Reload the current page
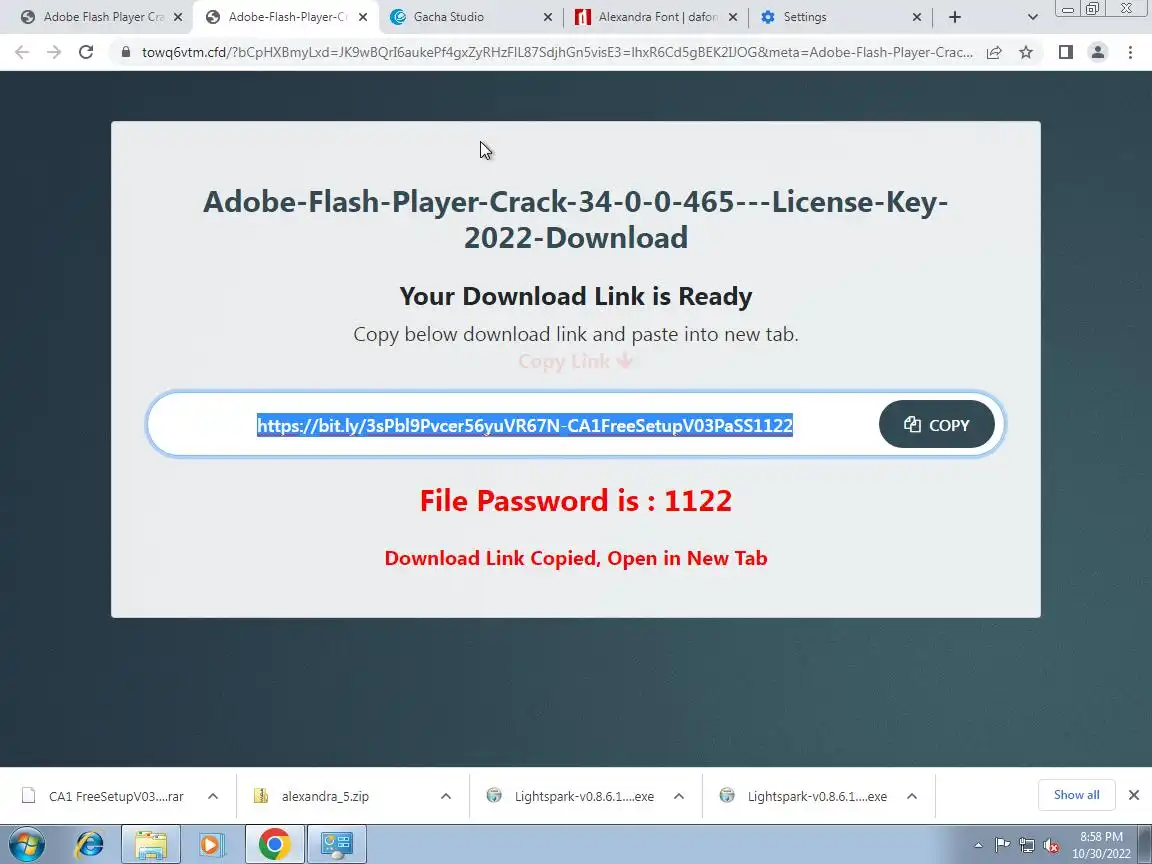This screenshot has height=864, width=1152. pos(86,52)
